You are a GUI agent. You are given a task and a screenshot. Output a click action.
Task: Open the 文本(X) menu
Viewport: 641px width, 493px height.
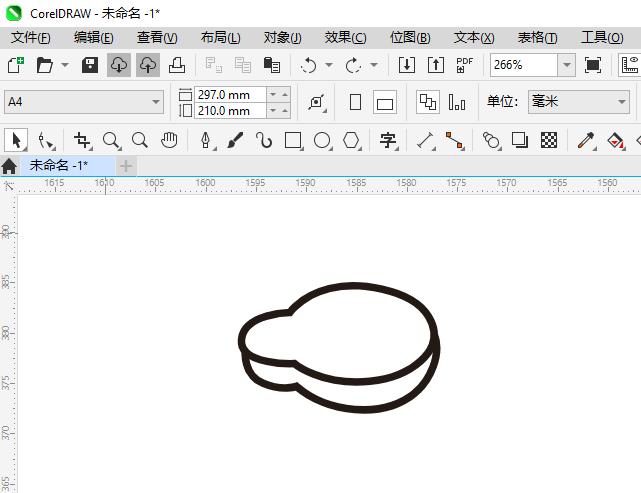(x=474, y=38)
